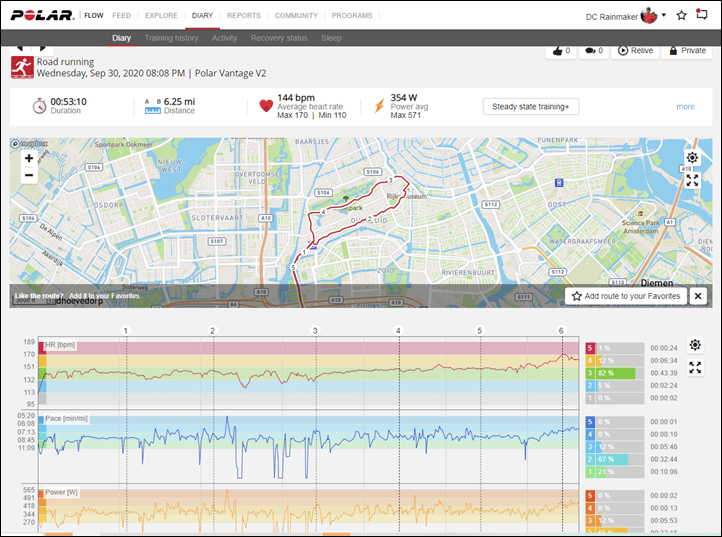This screenshot has height=537, width=722.
Task: Like this training with thumbs-up
Action: point(561,51)
